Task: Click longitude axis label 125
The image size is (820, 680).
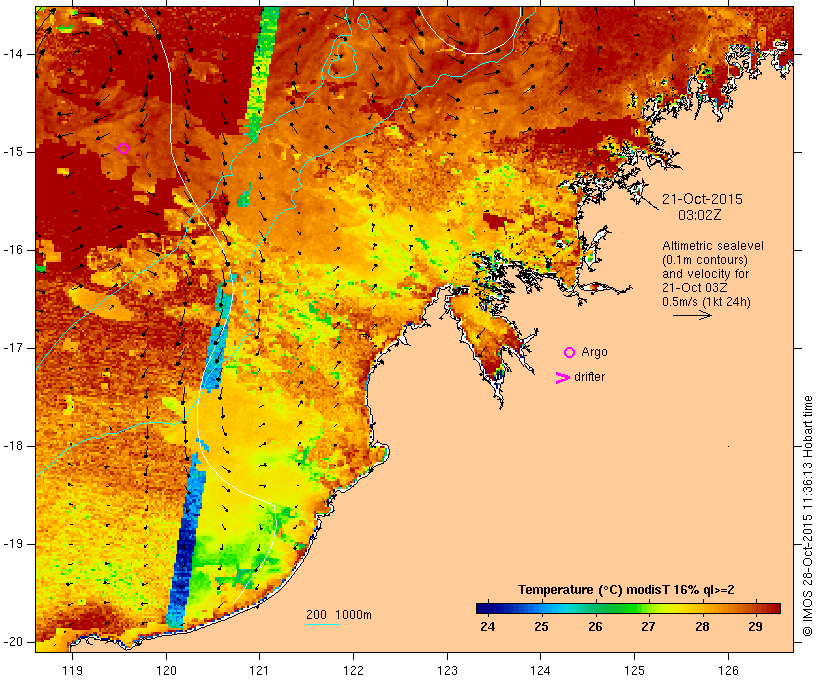Action: point(634,670)
